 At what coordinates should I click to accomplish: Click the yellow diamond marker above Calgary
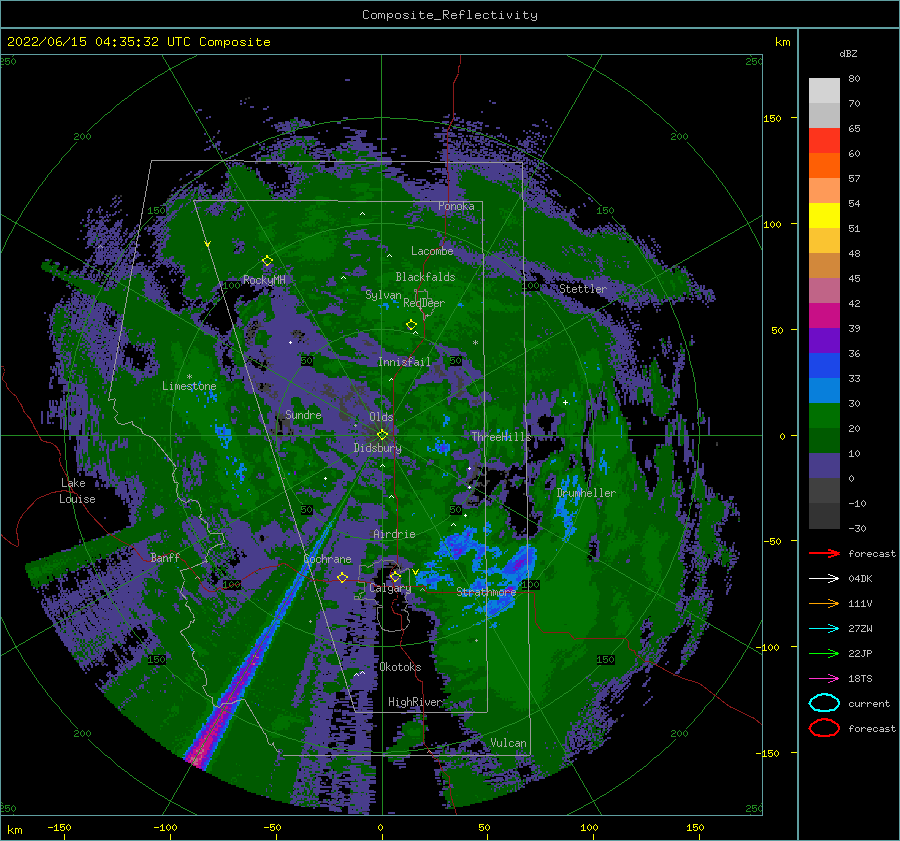click(395, 576)
